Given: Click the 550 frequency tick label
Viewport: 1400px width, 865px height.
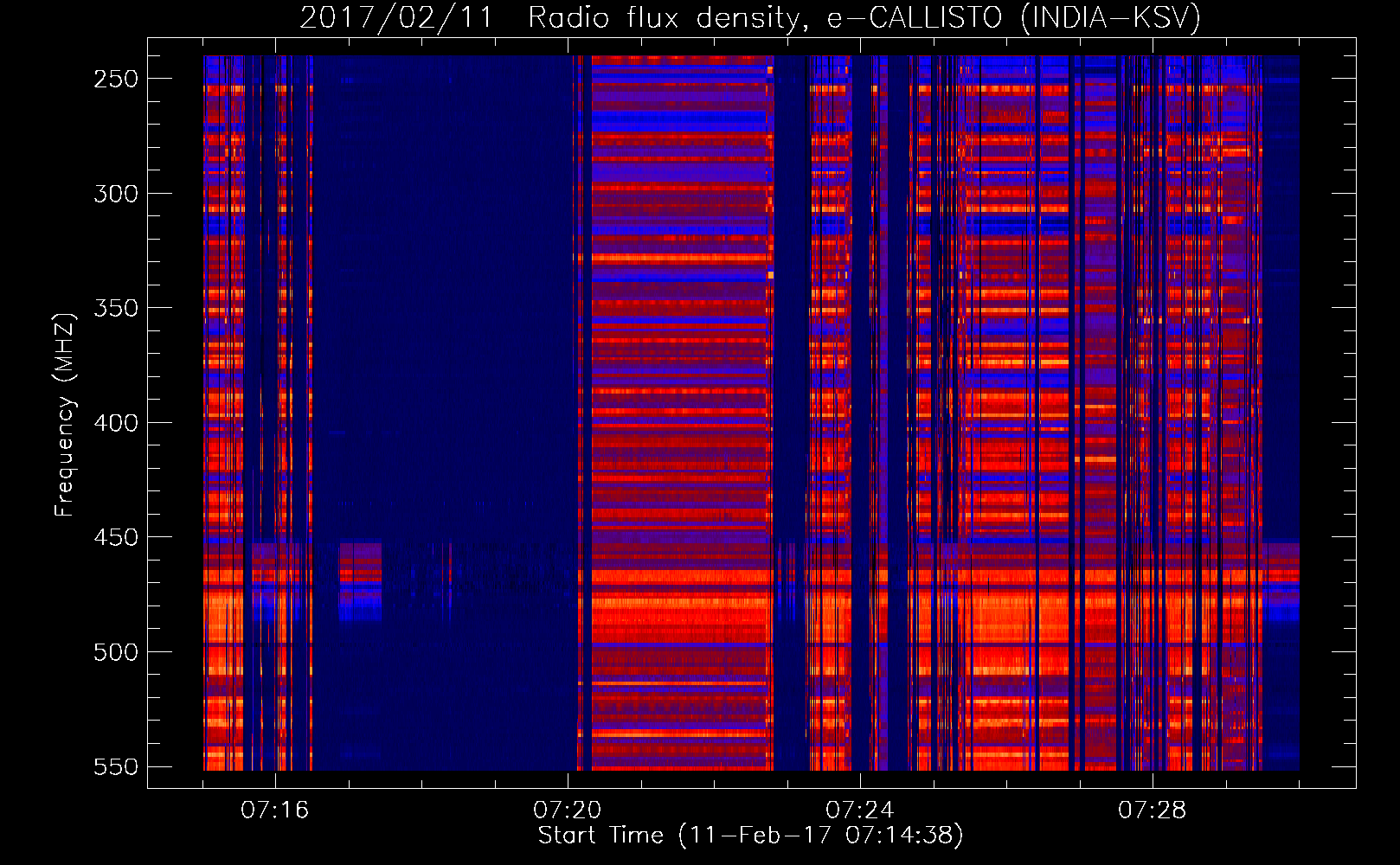Looking at the screenshot, I should click(116, 767).
